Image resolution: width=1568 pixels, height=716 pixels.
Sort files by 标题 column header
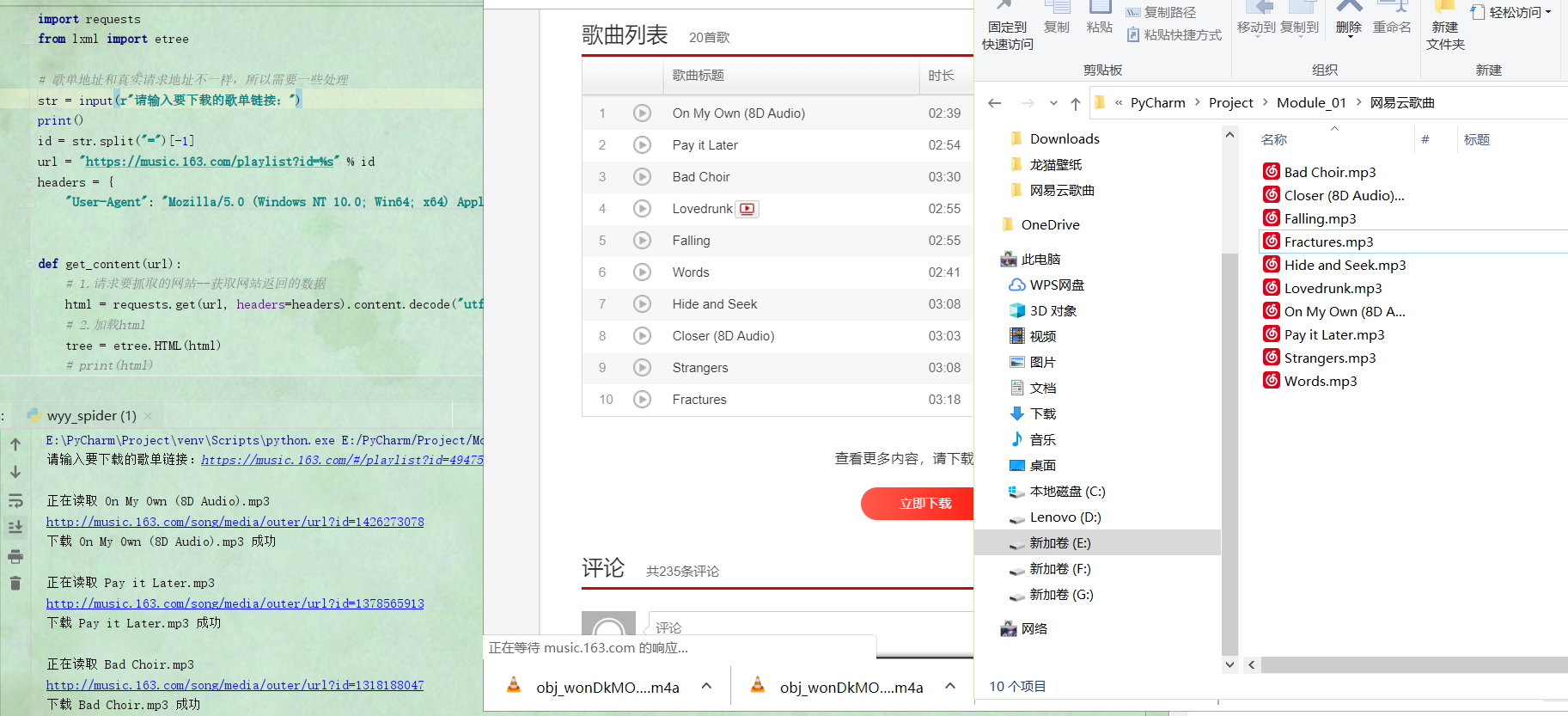tap(1477, 139)
